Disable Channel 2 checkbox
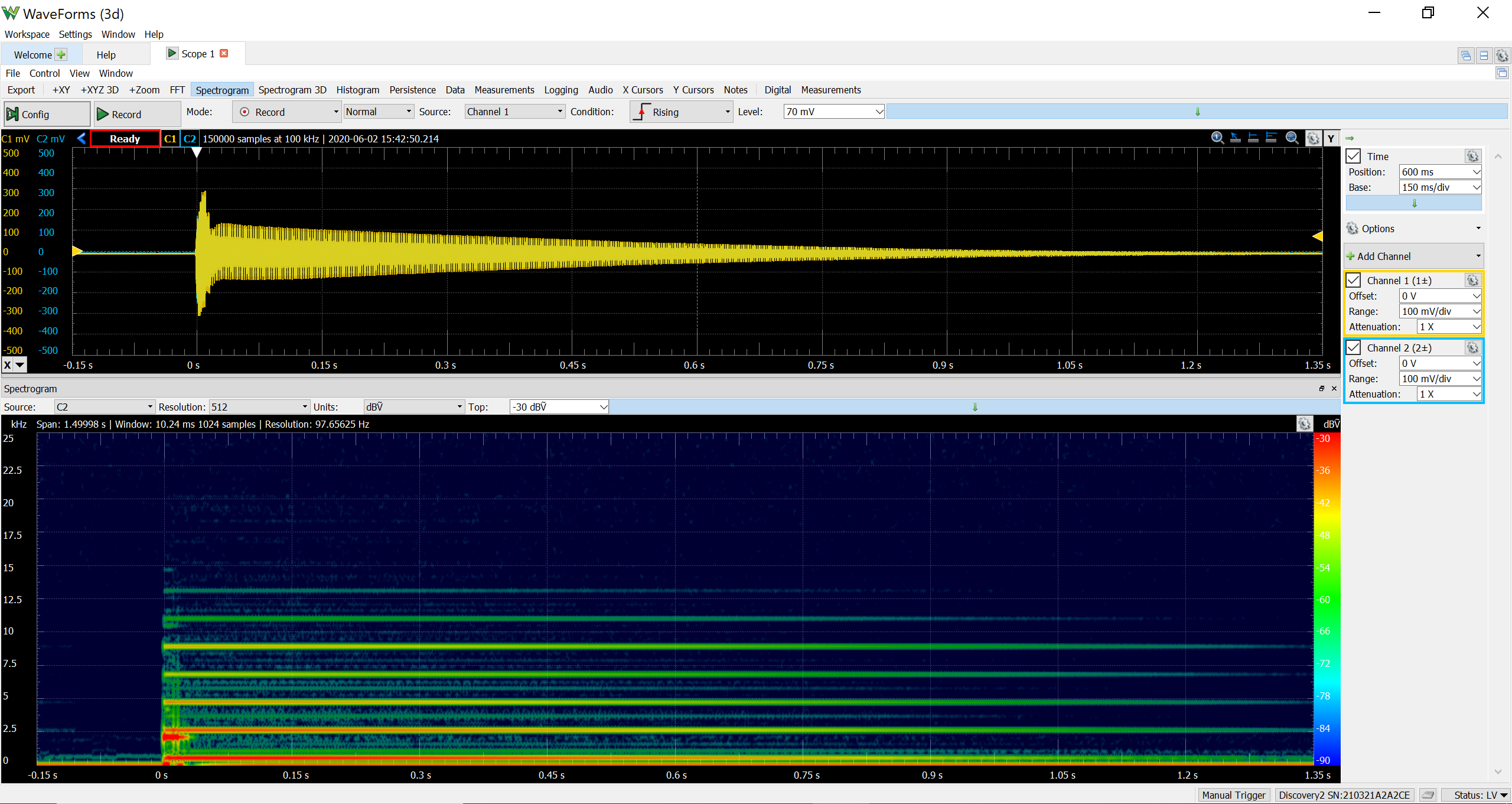Screen dimensions: 1512x804 coord(1353,347)
